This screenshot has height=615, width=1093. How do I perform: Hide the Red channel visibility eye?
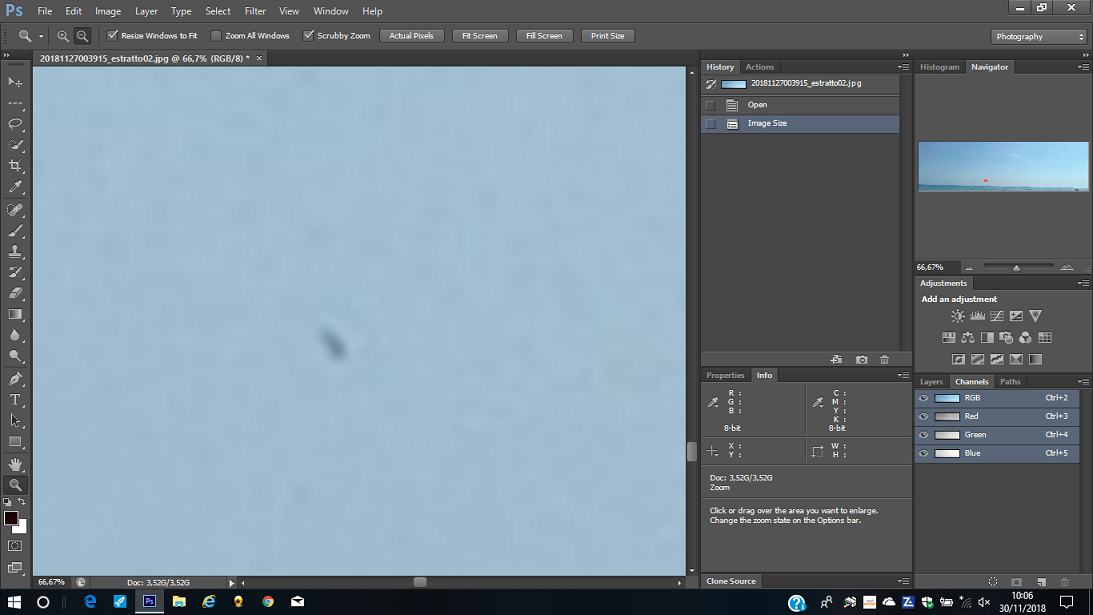click(924, 416)
